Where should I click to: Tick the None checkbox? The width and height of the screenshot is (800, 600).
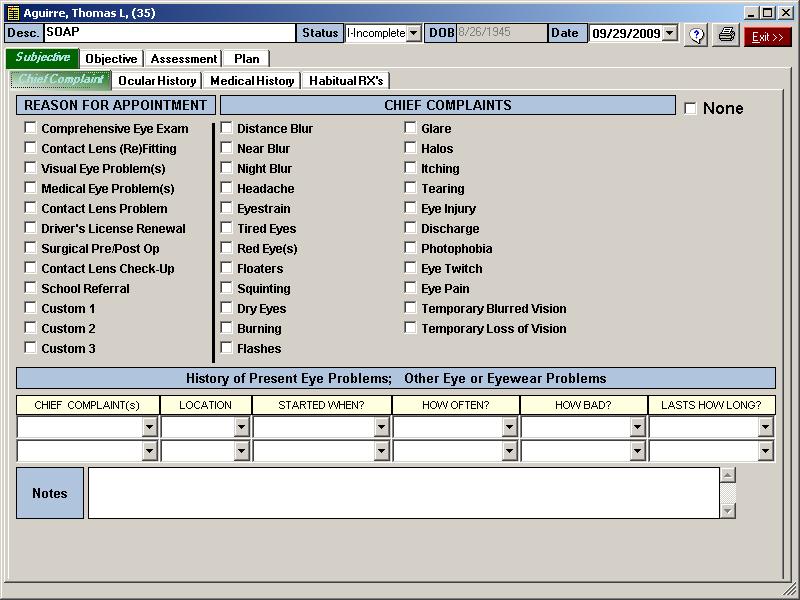(690, 108)
